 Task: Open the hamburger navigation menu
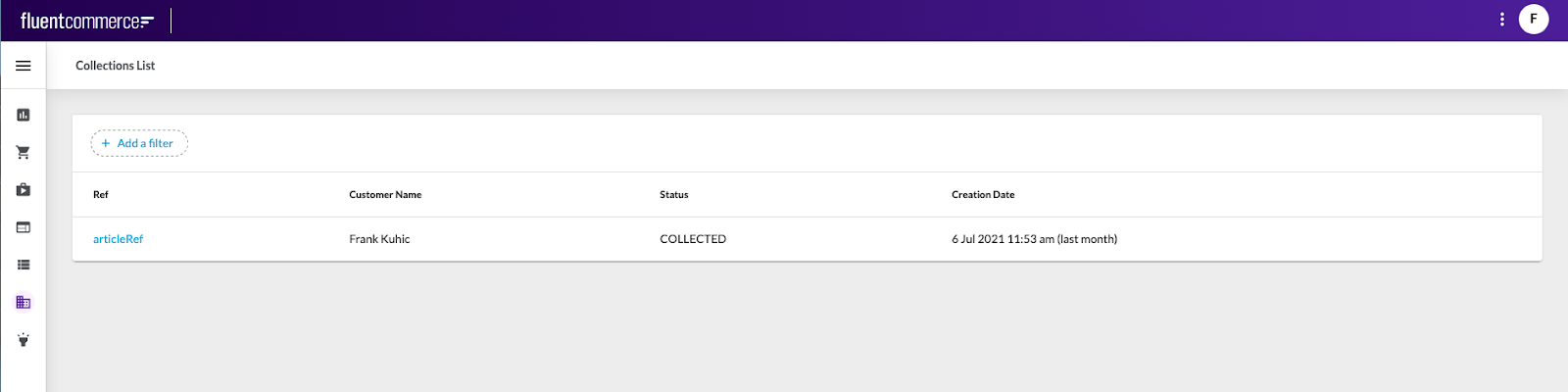pos(24,66)
